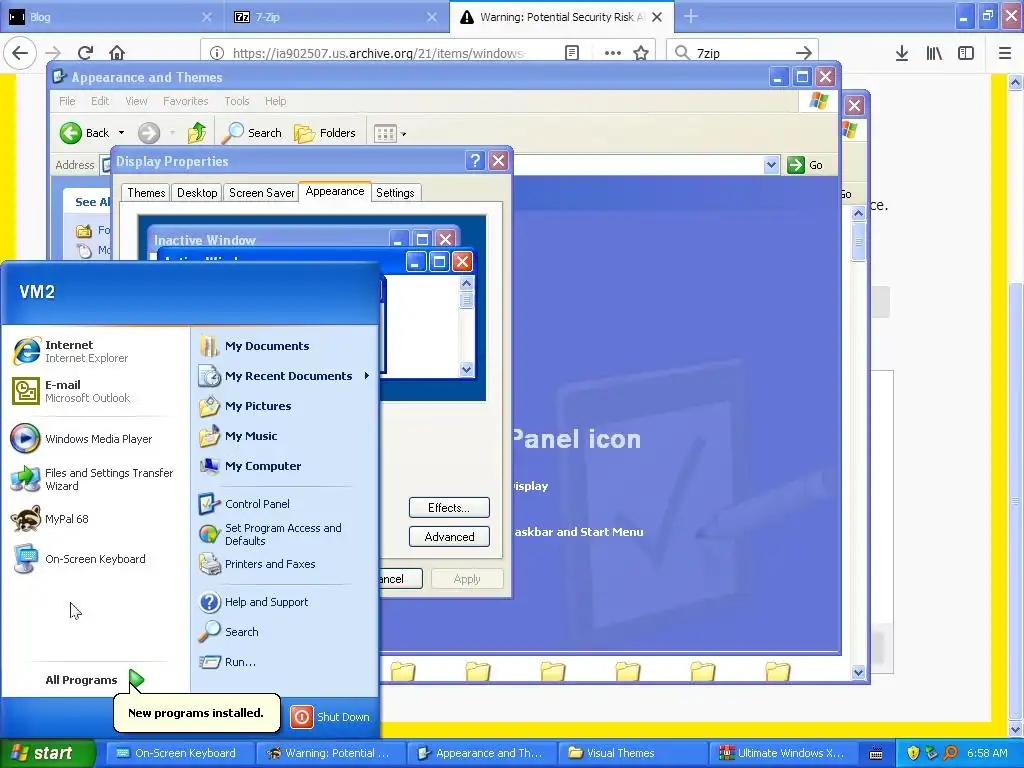
Task: Click the Windows start button
Action: [x=47, y=754]
